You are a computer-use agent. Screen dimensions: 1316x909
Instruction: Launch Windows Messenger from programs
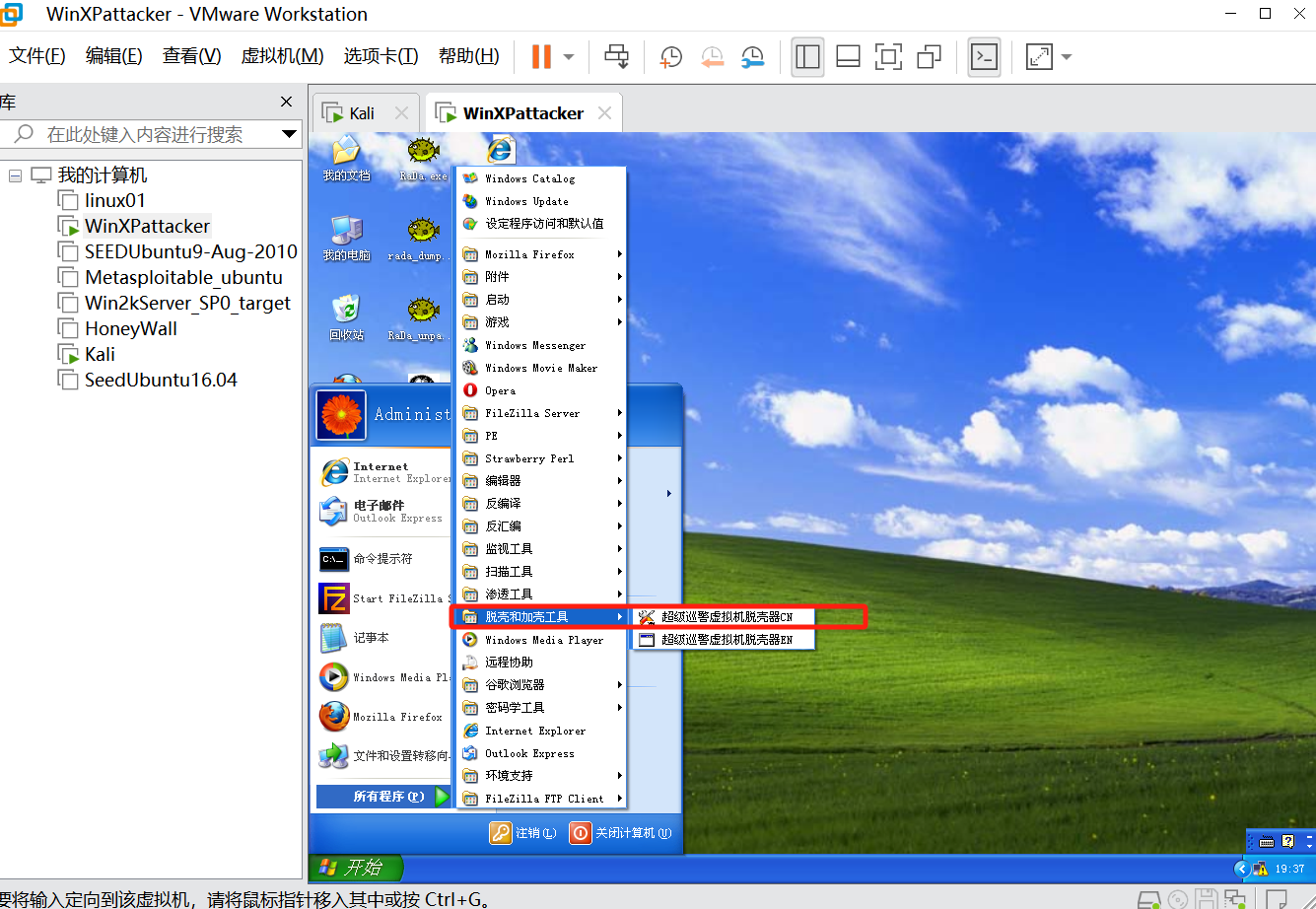click(539, 345)
